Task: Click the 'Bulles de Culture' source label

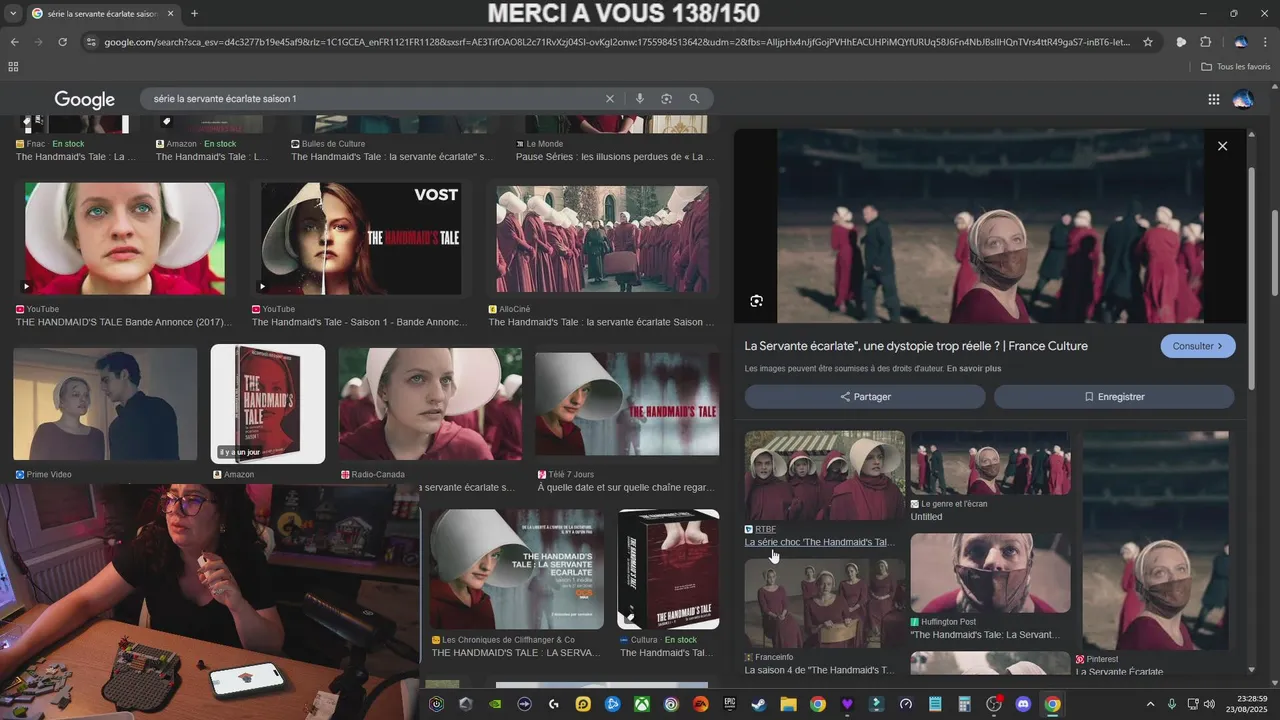Action: 333,144
